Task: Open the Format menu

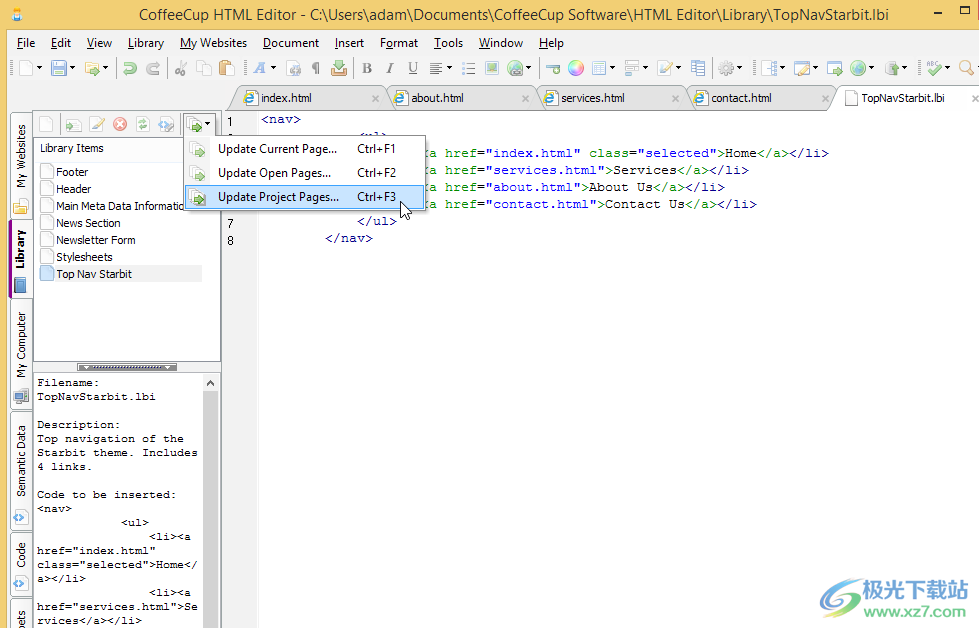Action: pyautogui.click(x=398, y=43)
